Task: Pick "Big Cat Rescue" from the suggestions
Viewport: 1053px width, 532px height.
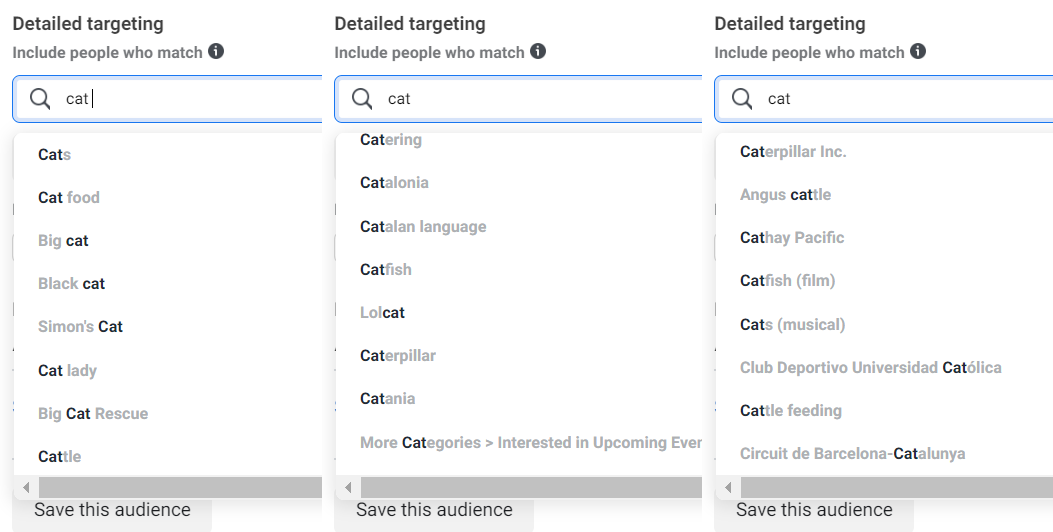Action: (93, 413)
